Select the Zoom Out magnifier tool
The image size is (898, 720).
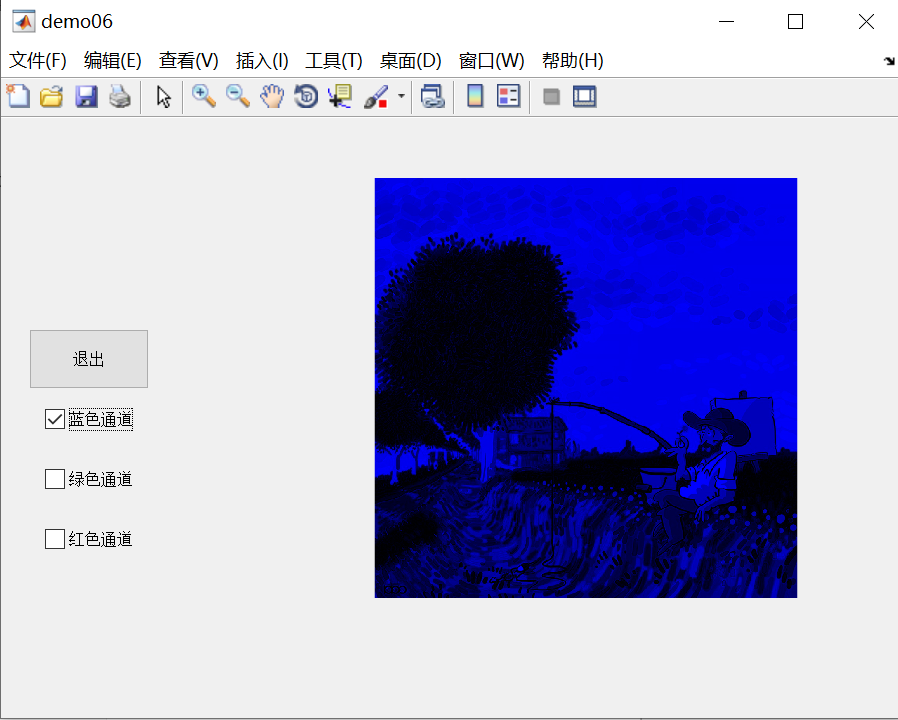[x=238, y=96]
